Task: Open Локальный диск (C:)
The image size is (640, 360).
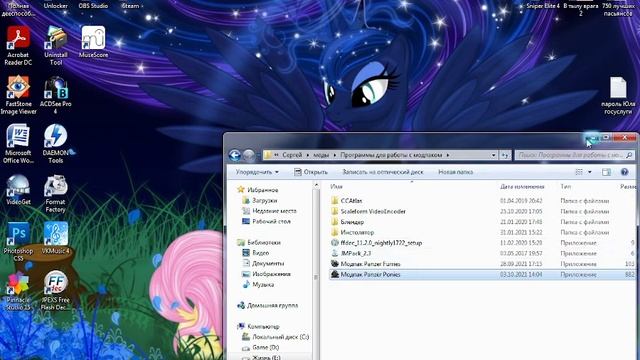Action: pos(280,337)
